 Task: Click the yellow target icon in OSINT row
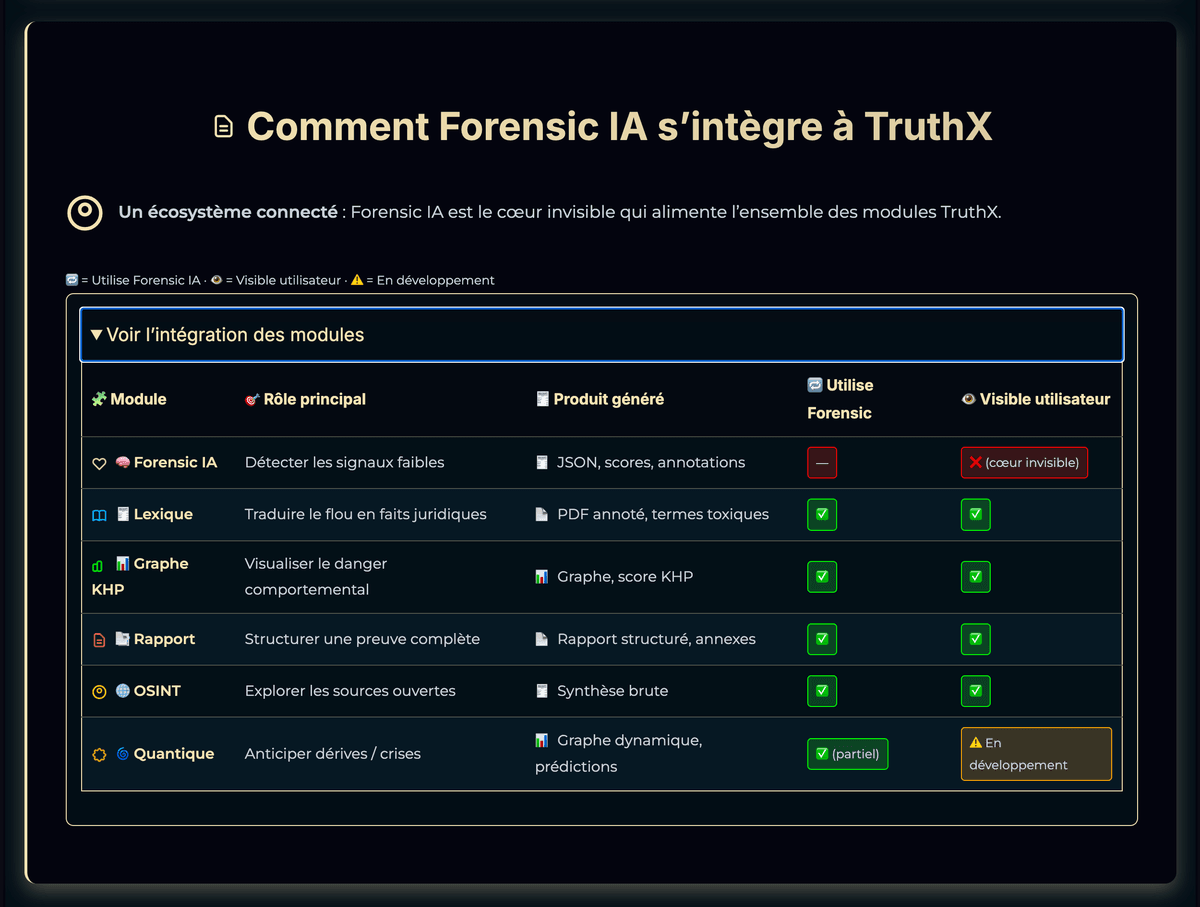(99, 692)
